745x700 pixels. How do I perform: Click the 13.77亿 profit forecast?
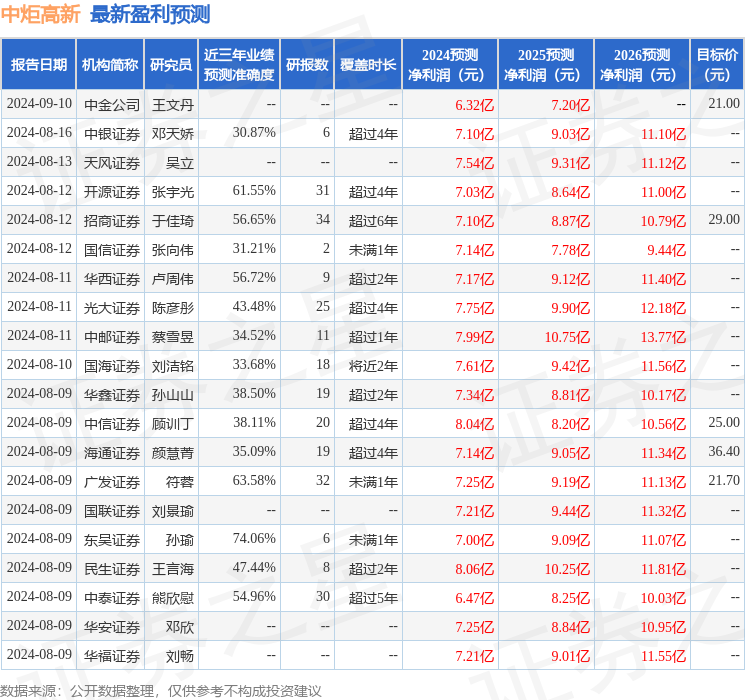coord(663,337)
